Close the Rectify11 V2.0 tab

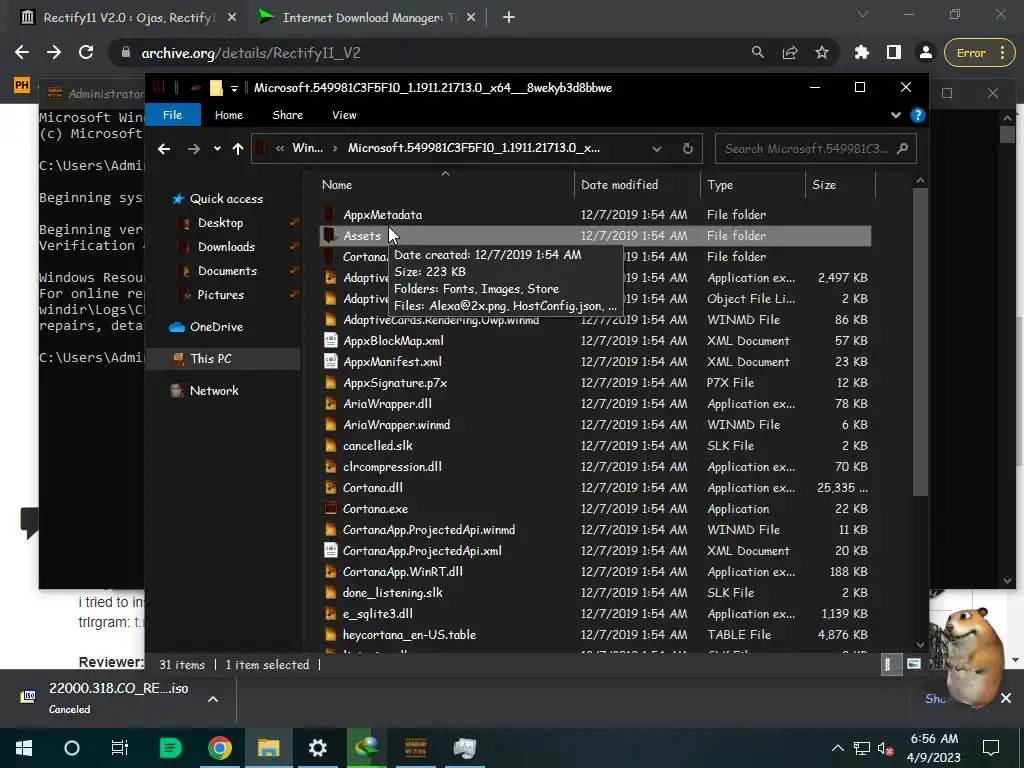tap(232, 18)
